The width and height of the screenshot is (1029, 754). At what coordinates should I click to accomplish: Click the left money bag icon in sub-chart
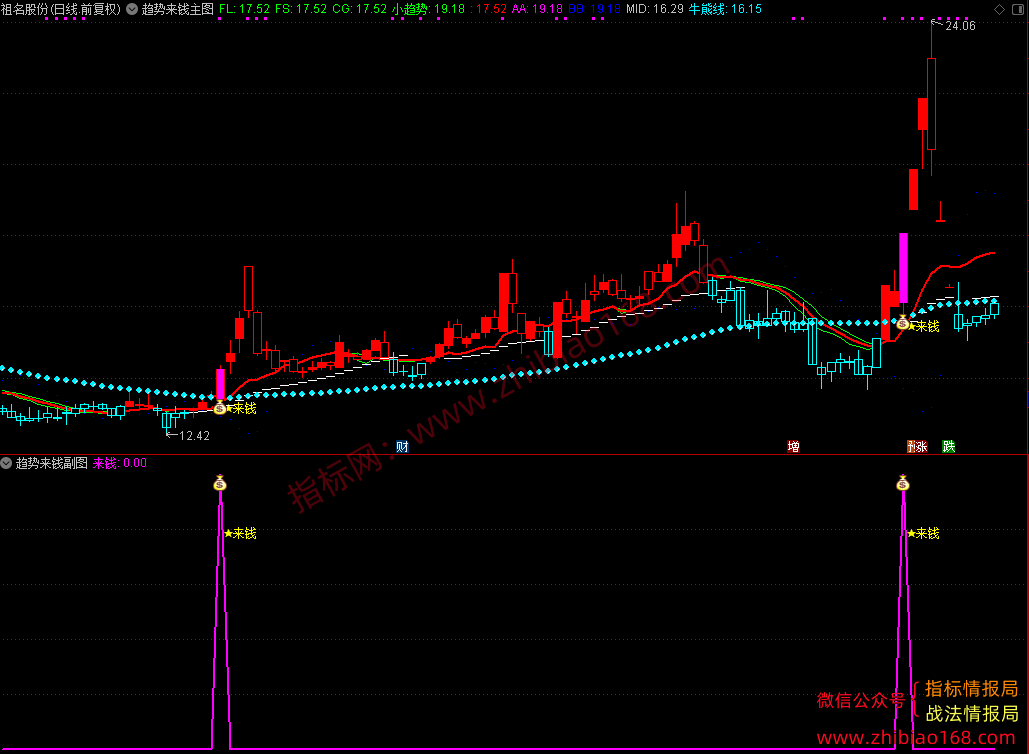pyautogui.click(x=220, y=484)
